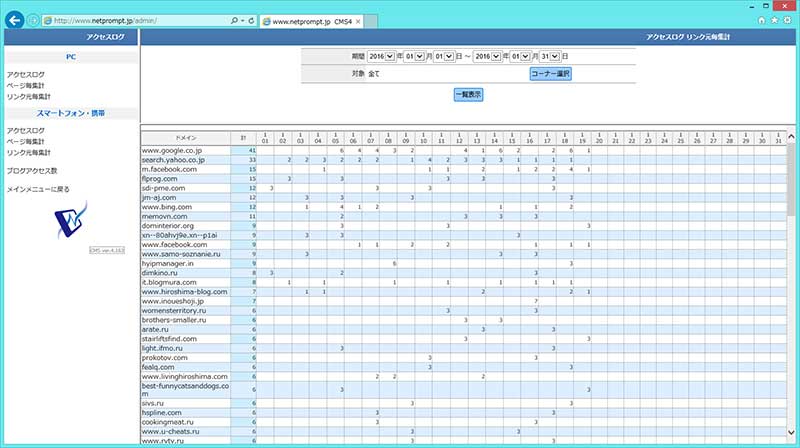800x448 pixels.
Task: Click the CMS logo image in sidebar
Action: click(71, 219)
